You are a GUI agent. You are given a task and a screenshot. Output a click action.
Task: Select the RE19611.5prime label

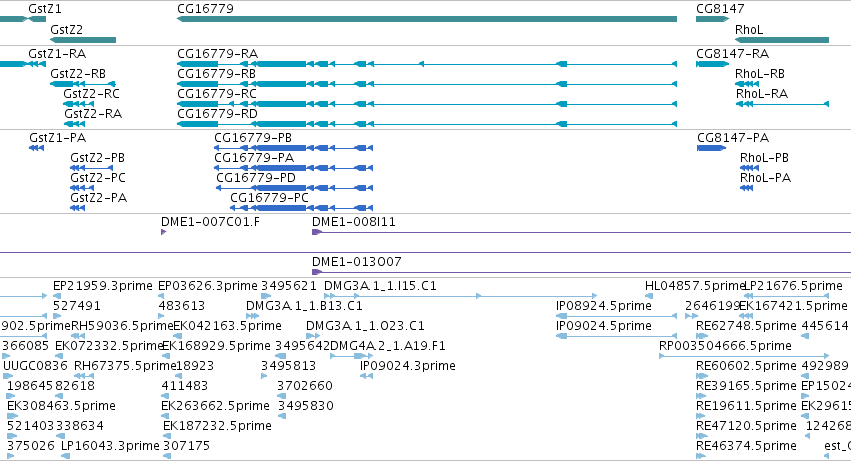pos(746,406)
